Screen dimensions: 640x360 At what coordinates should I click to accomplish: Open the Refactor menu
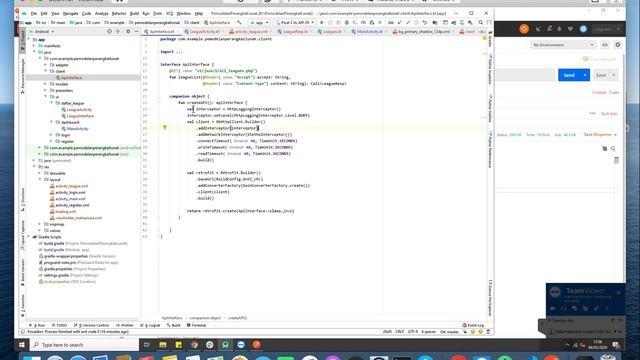(x=119, y=13)
